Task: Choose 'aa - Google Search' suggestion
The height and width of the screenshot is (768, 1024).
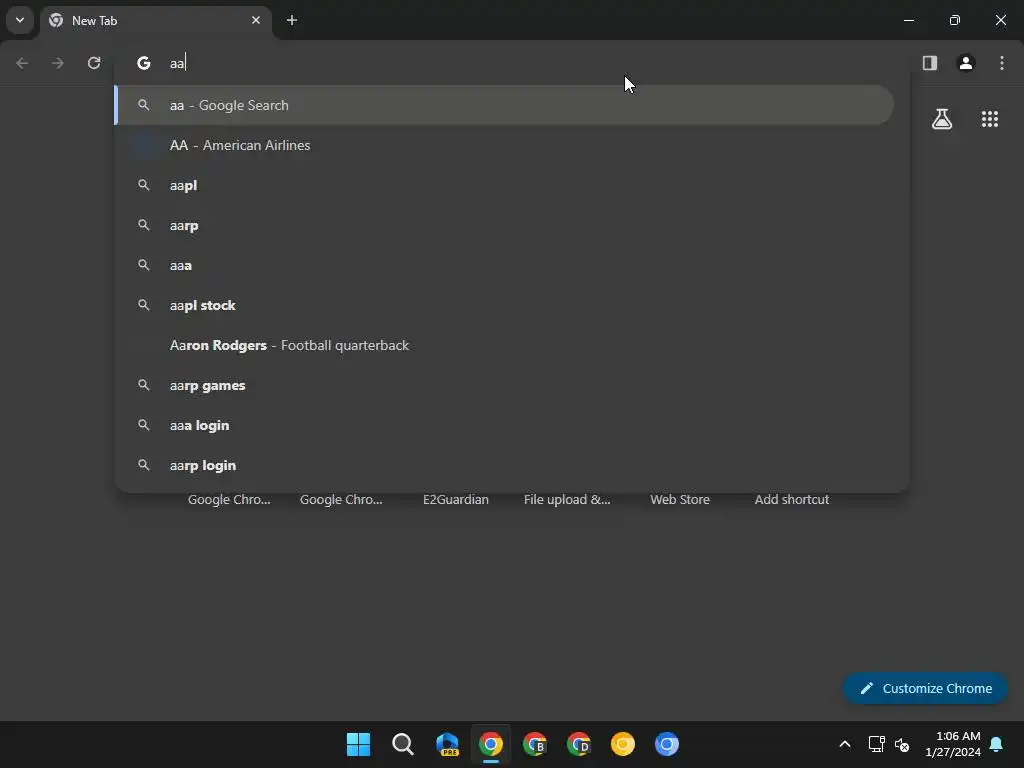Action: 504,105
